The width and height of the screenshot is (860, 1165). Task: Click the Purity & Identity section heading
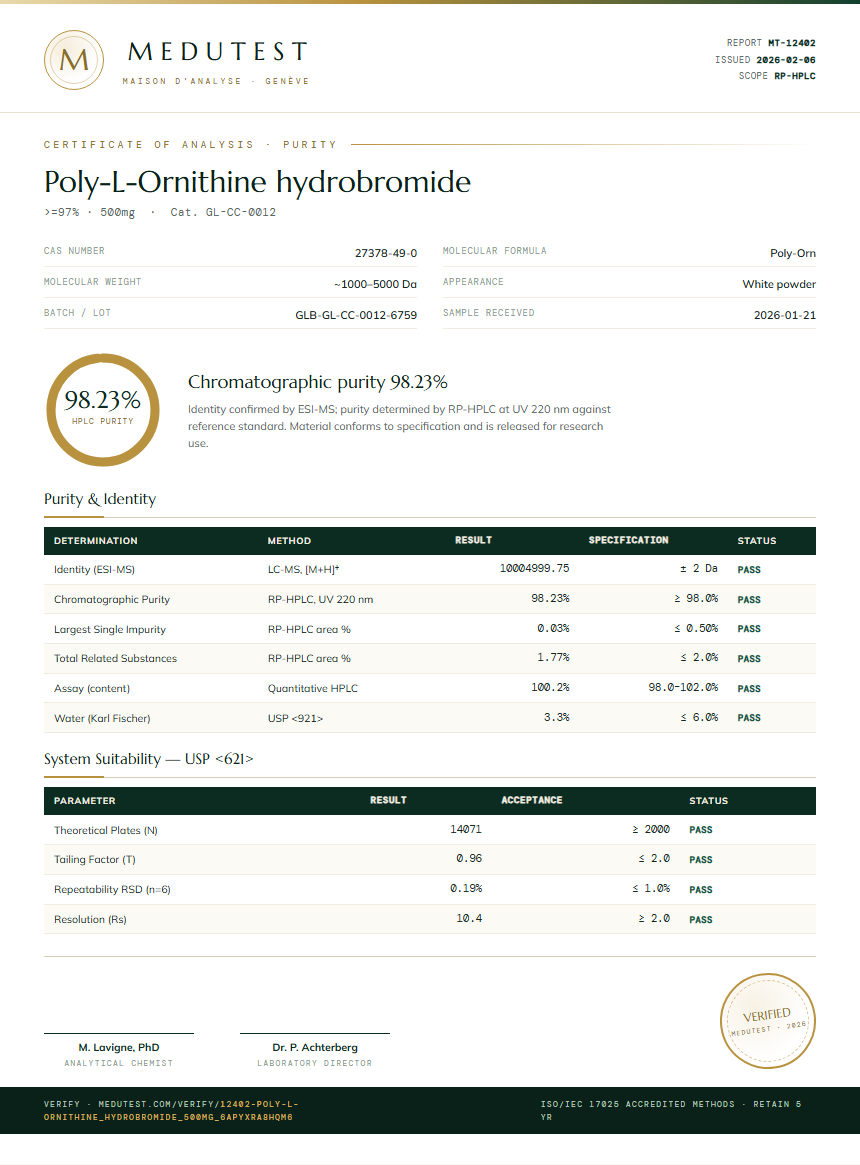coord(100,499)
